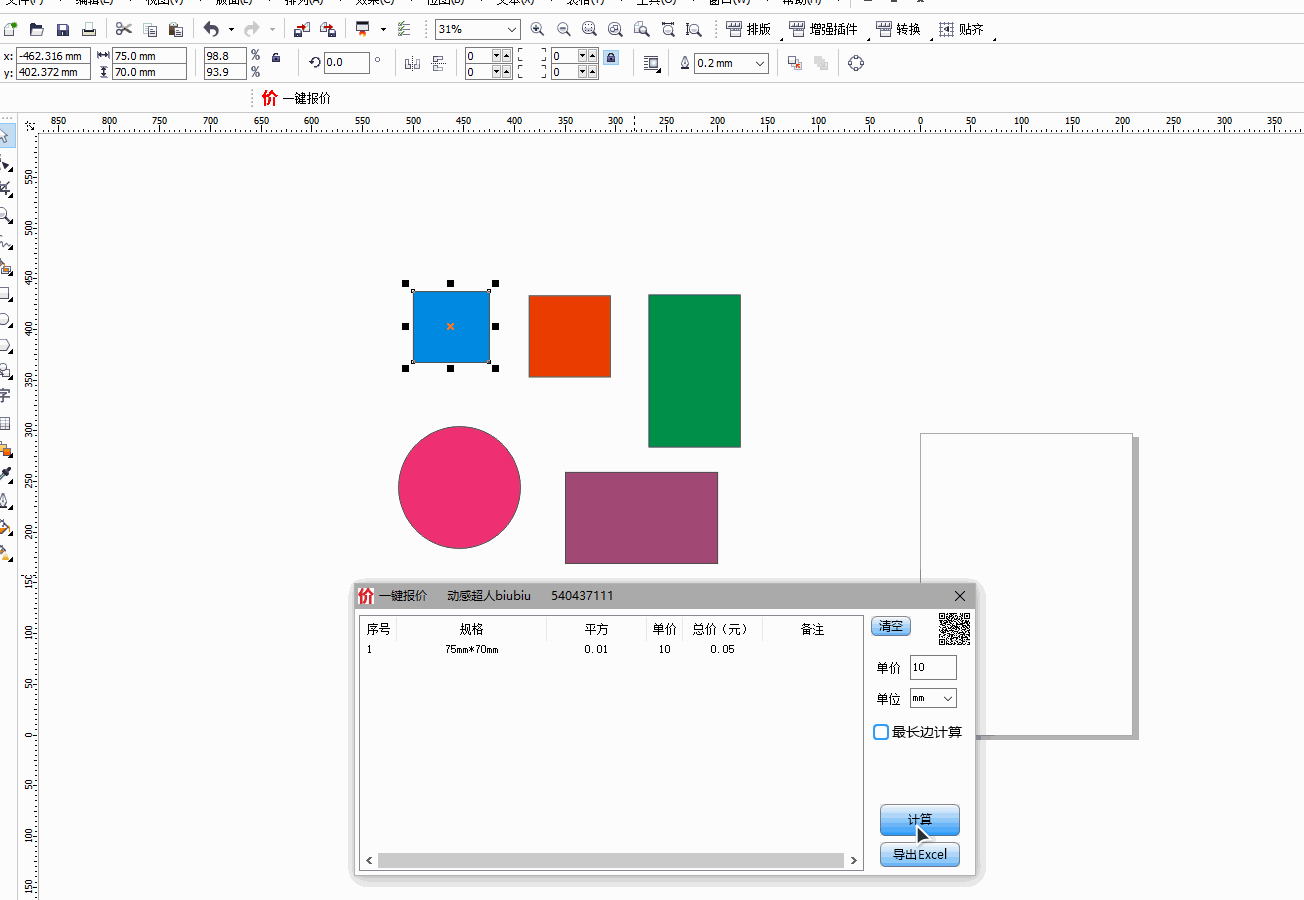This screenshot has width=1304, height=900.
Task: Select the Rectangle tool in toolbox
Action: tap(5, 294)
